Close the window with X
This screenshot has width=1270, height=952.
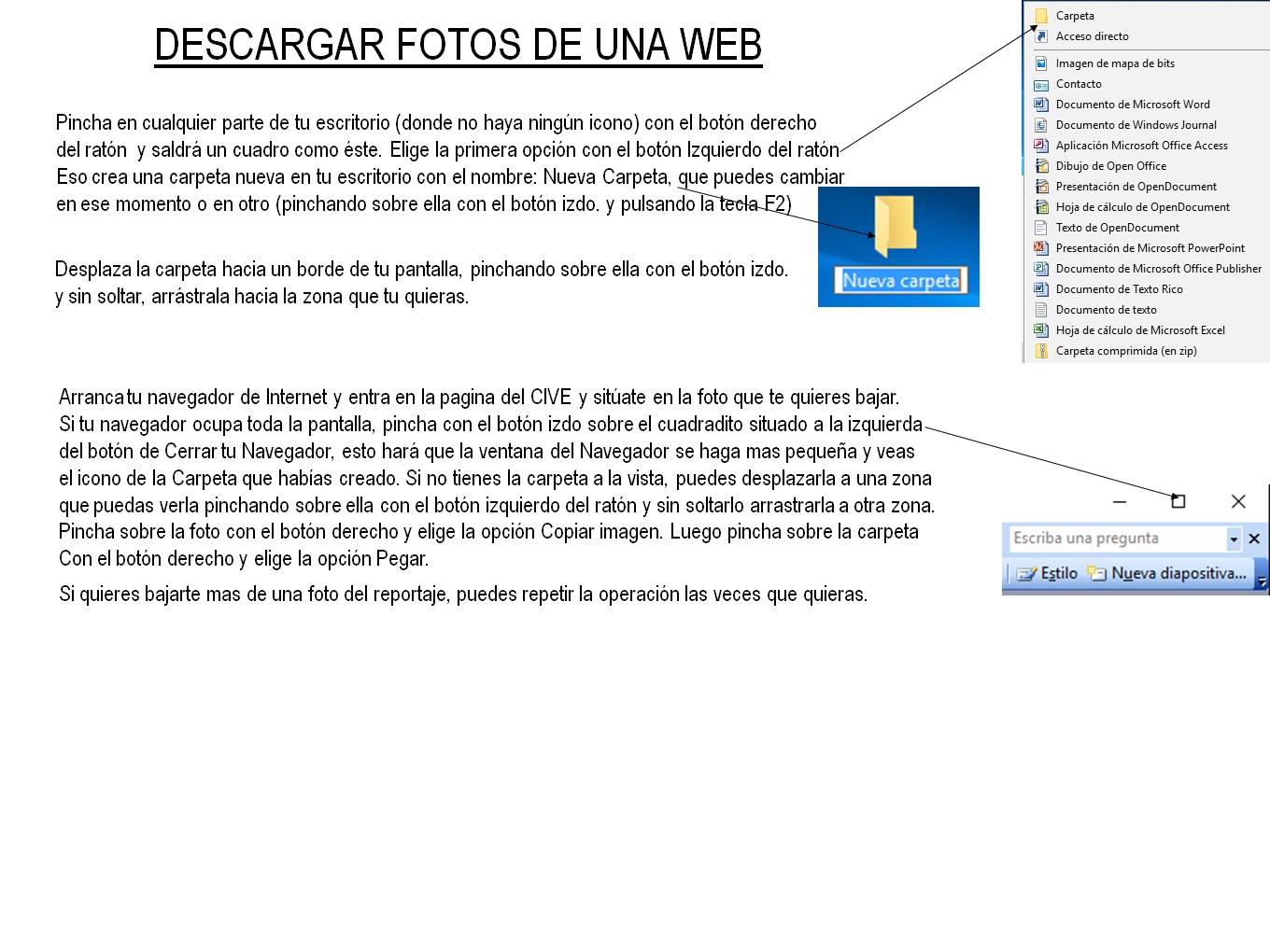[1238, 501]
